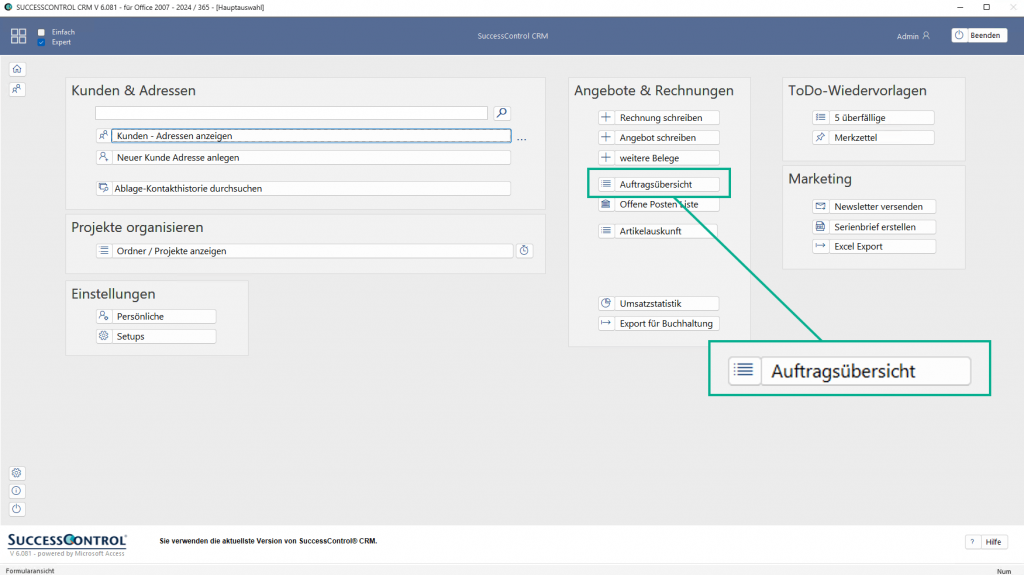Screen dimensions: 1024x575
Task: Open the grid tiles icon in the top left header
Action: 19,36
